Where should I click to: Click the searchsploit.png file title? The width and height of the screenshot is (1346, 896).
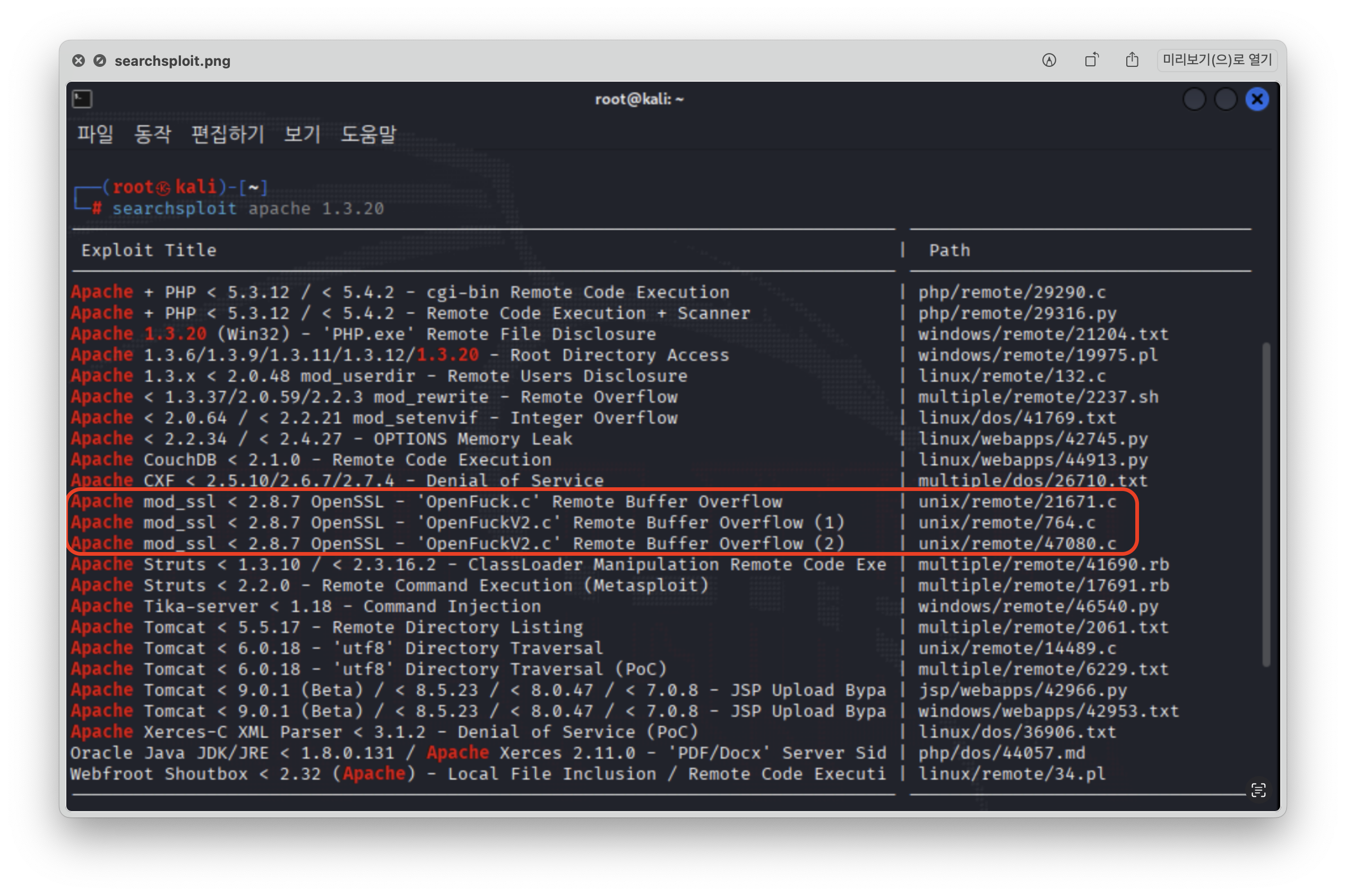tap(172, 61)
